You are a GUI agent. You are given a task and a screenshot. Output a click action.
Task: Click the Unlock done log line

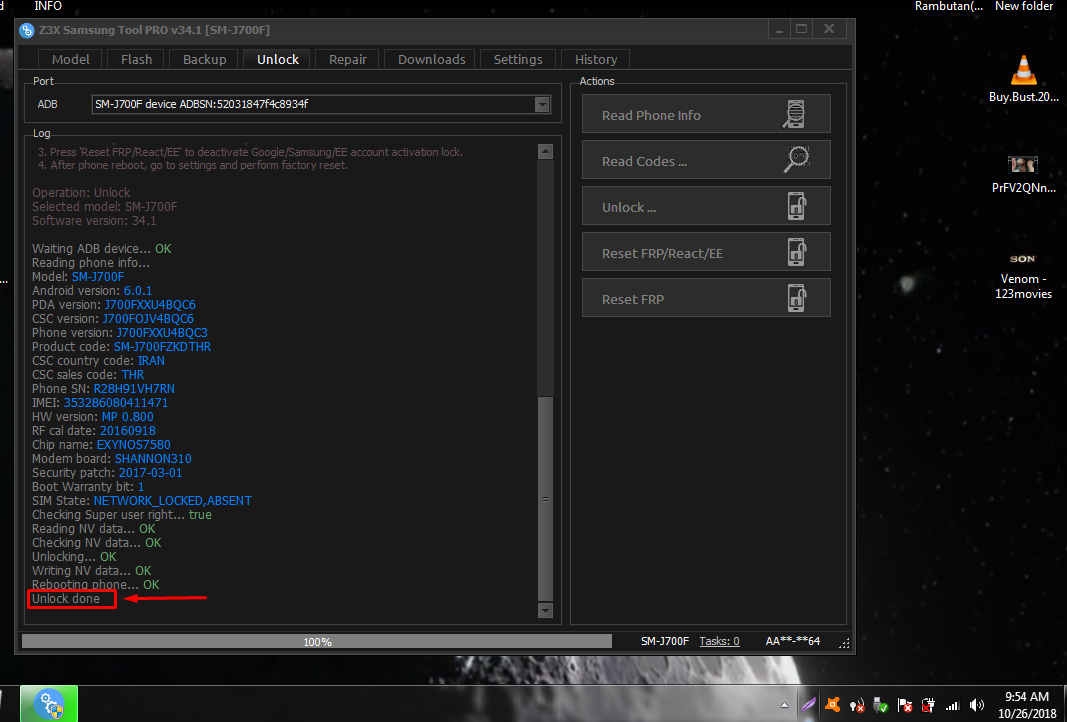pyautogui.click(x=66, y=599)
